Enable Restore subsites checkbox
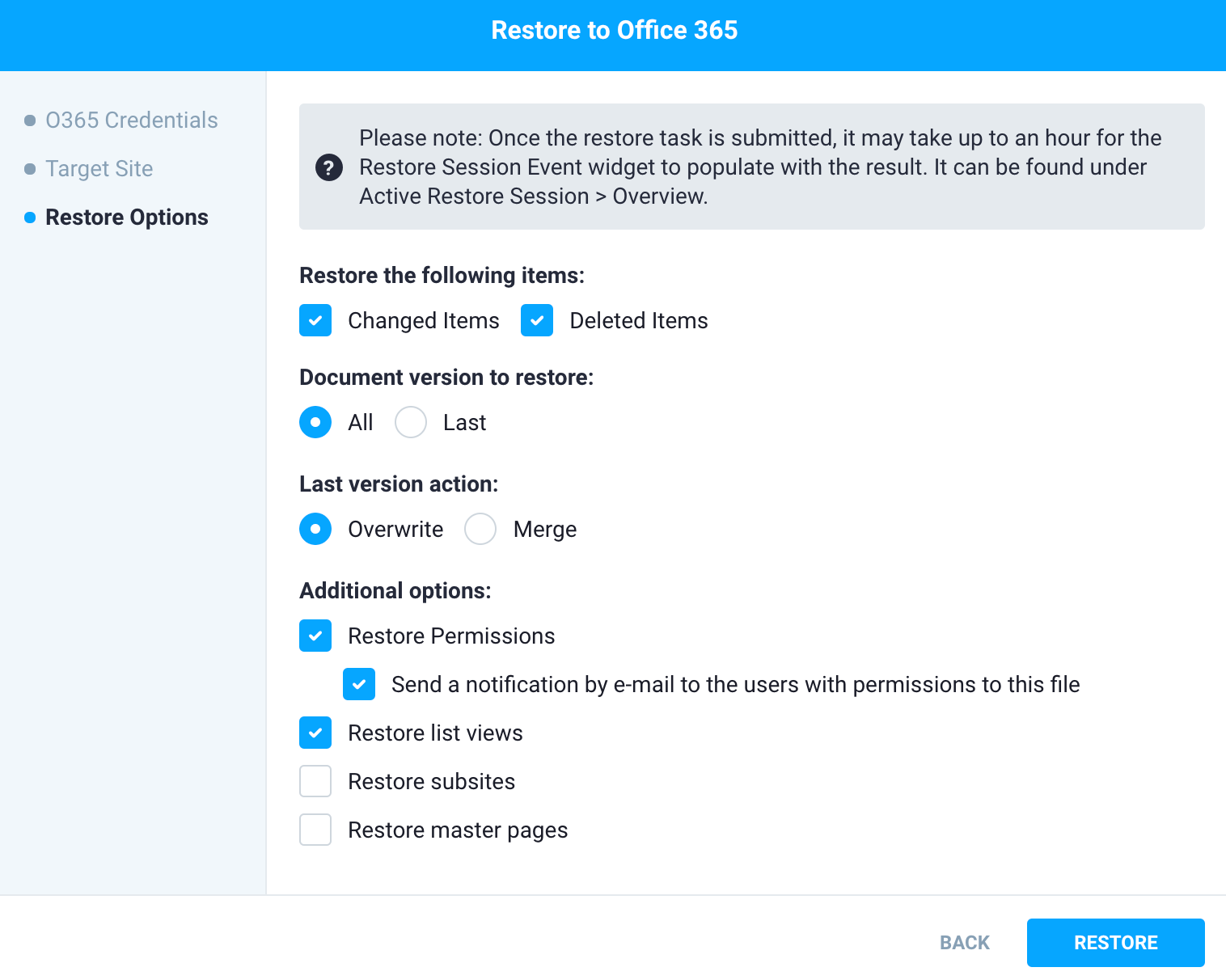The image size is (1226, 980). pos(315,781)
